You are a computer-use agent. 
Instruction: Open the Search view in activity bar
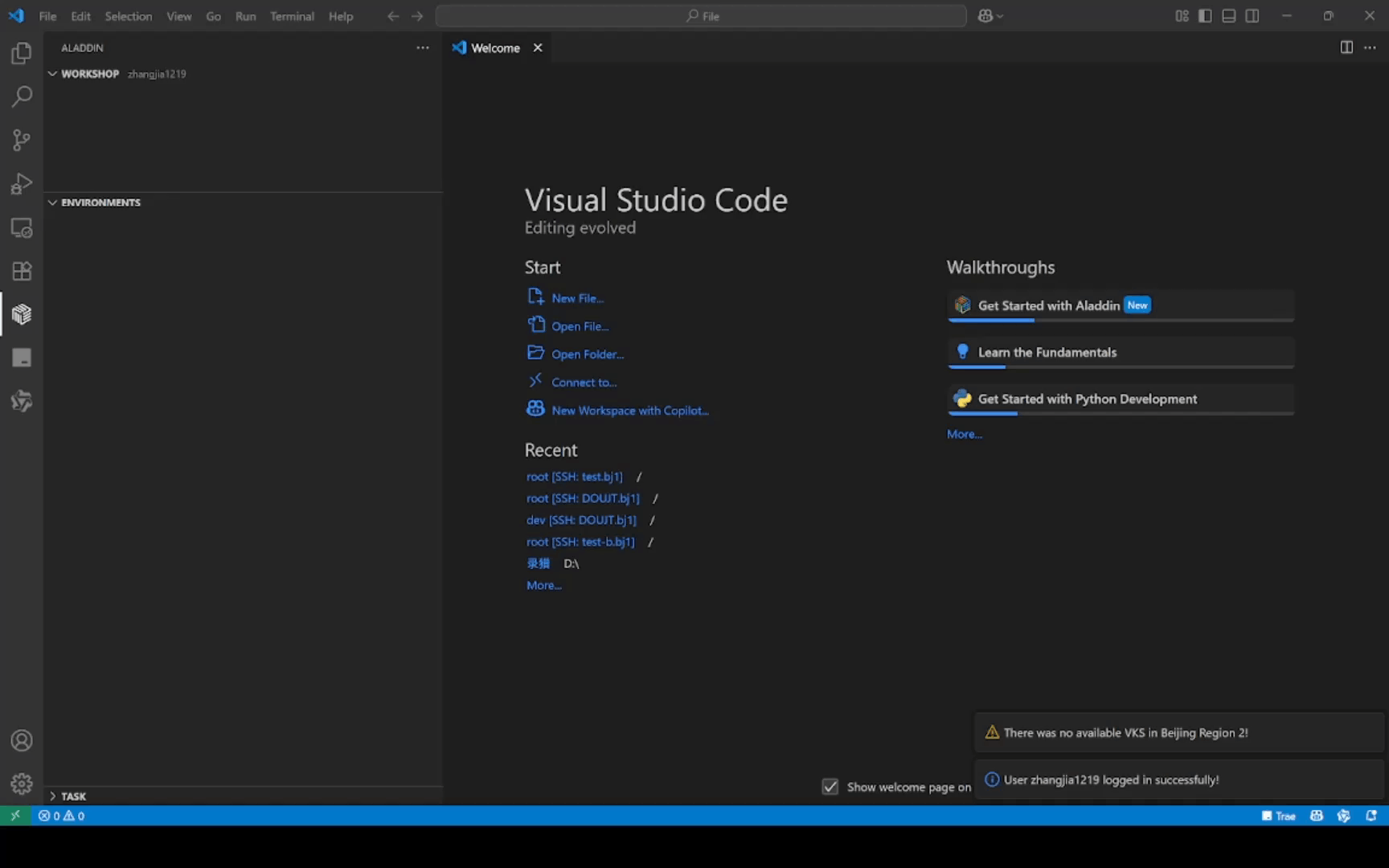pos(22,96)
